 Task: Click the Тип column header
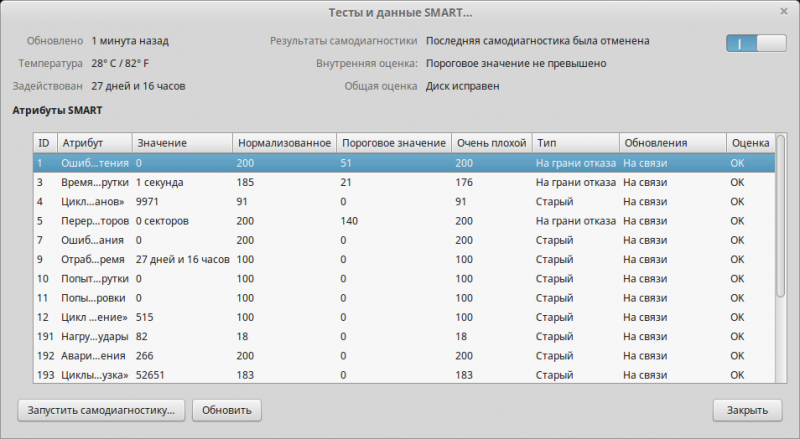click(574, 143)
